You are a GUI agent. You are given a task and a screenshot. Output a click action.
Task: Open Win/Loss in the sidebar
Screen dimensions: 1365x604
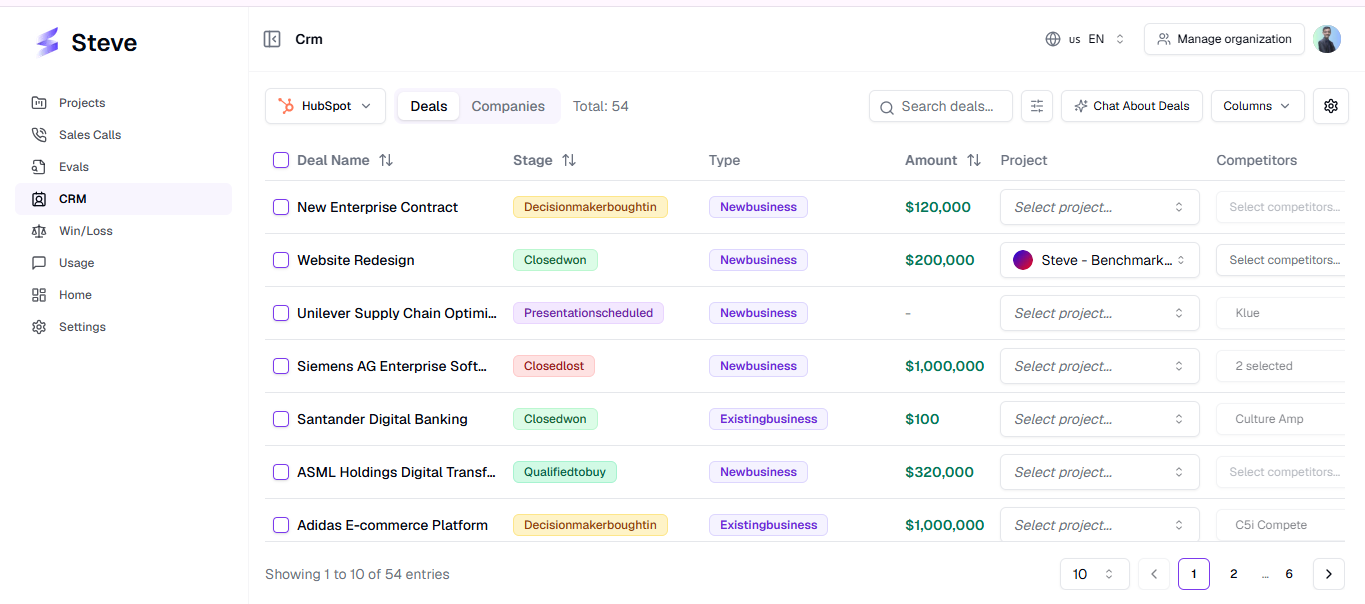pos(123,231)
